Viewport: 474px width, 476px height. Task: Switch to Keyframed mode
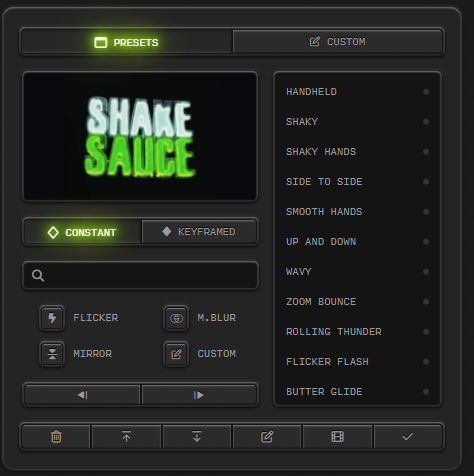pyautogui.click(x=199, y=232)
